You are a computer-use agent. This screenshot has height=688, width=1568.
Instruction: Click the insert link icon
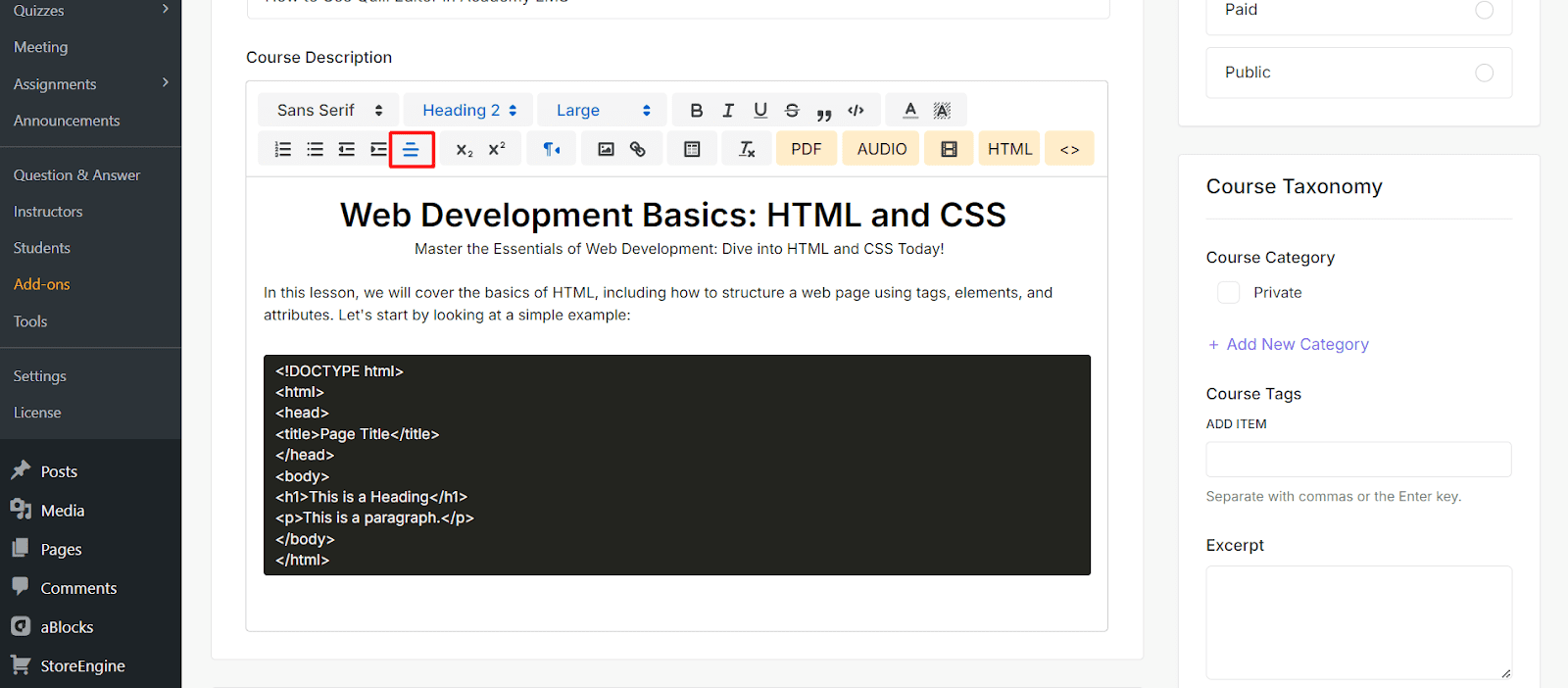tap(638, 149)
